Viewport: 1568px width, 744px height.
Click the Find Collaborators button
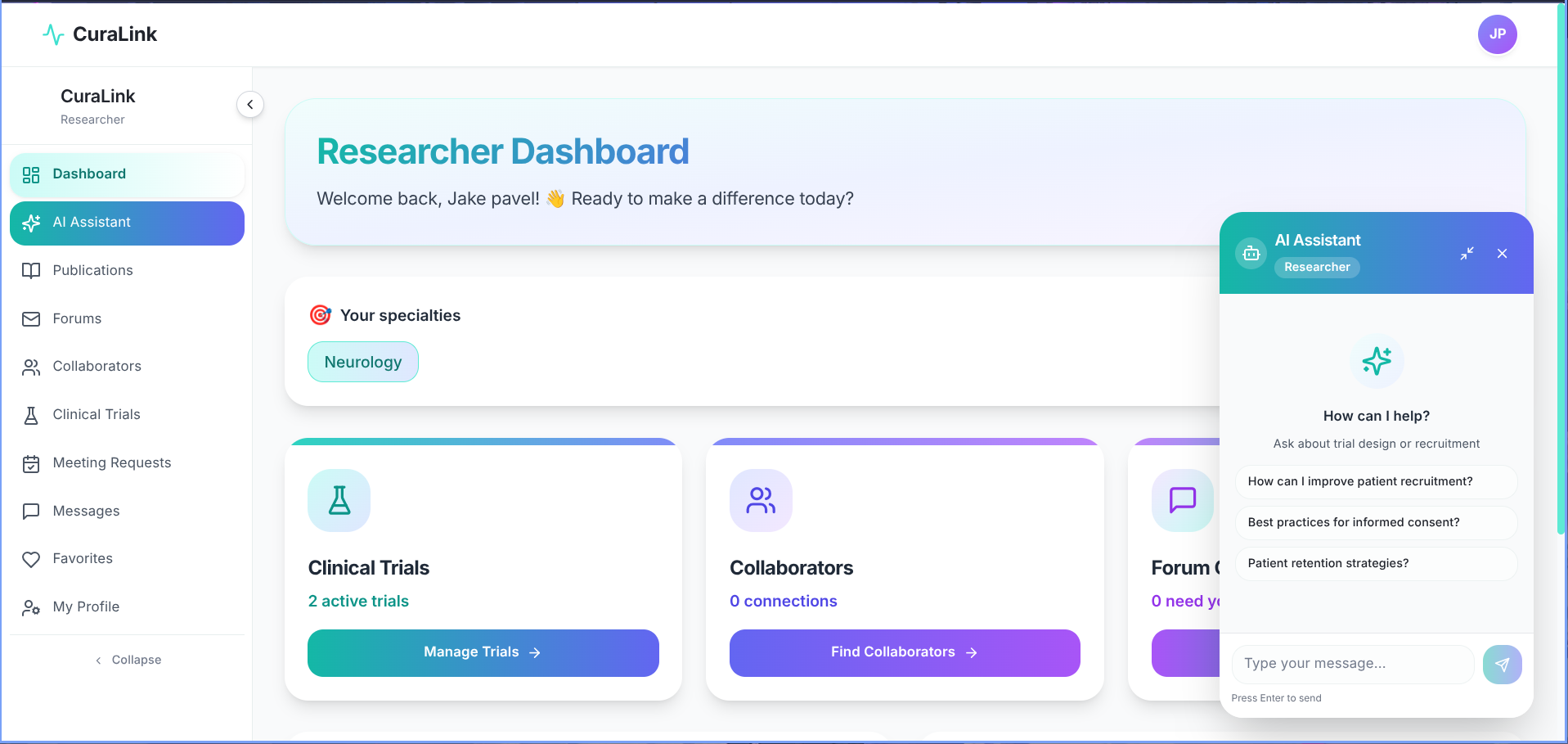coord(905,652)
